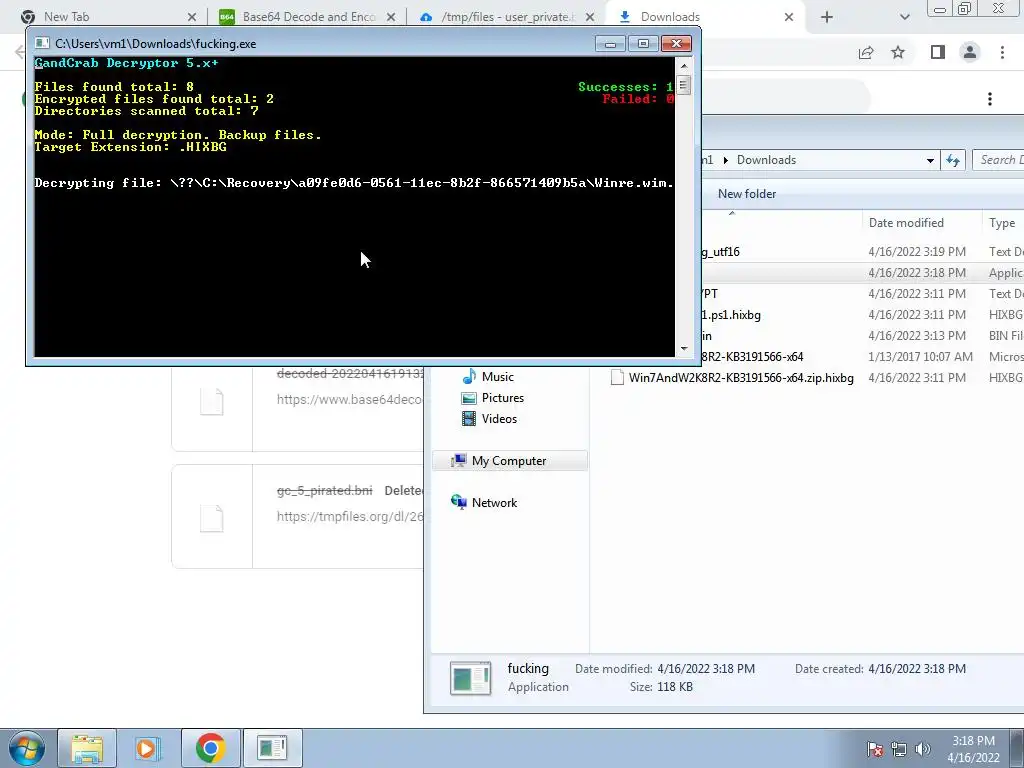Click the My Computer icon

(458, 461)
